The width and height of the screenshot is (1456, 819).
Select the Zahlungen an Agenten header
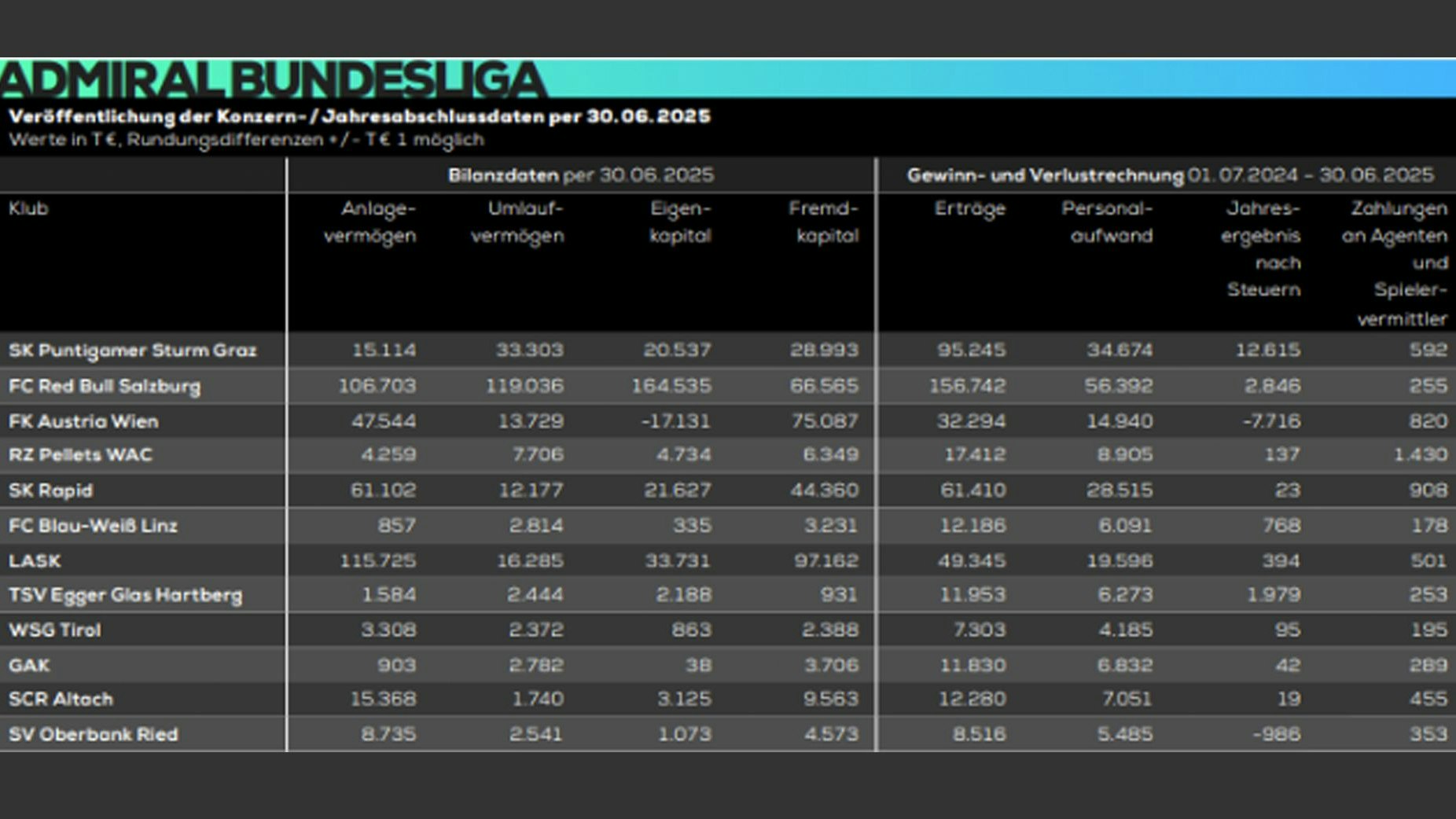(x=1395, y=263)
